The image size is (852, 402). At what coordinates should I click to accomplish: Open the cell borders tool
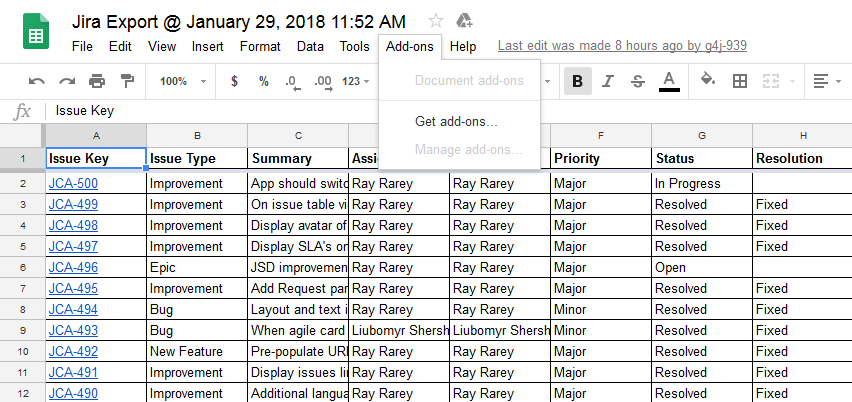[740, 81]
